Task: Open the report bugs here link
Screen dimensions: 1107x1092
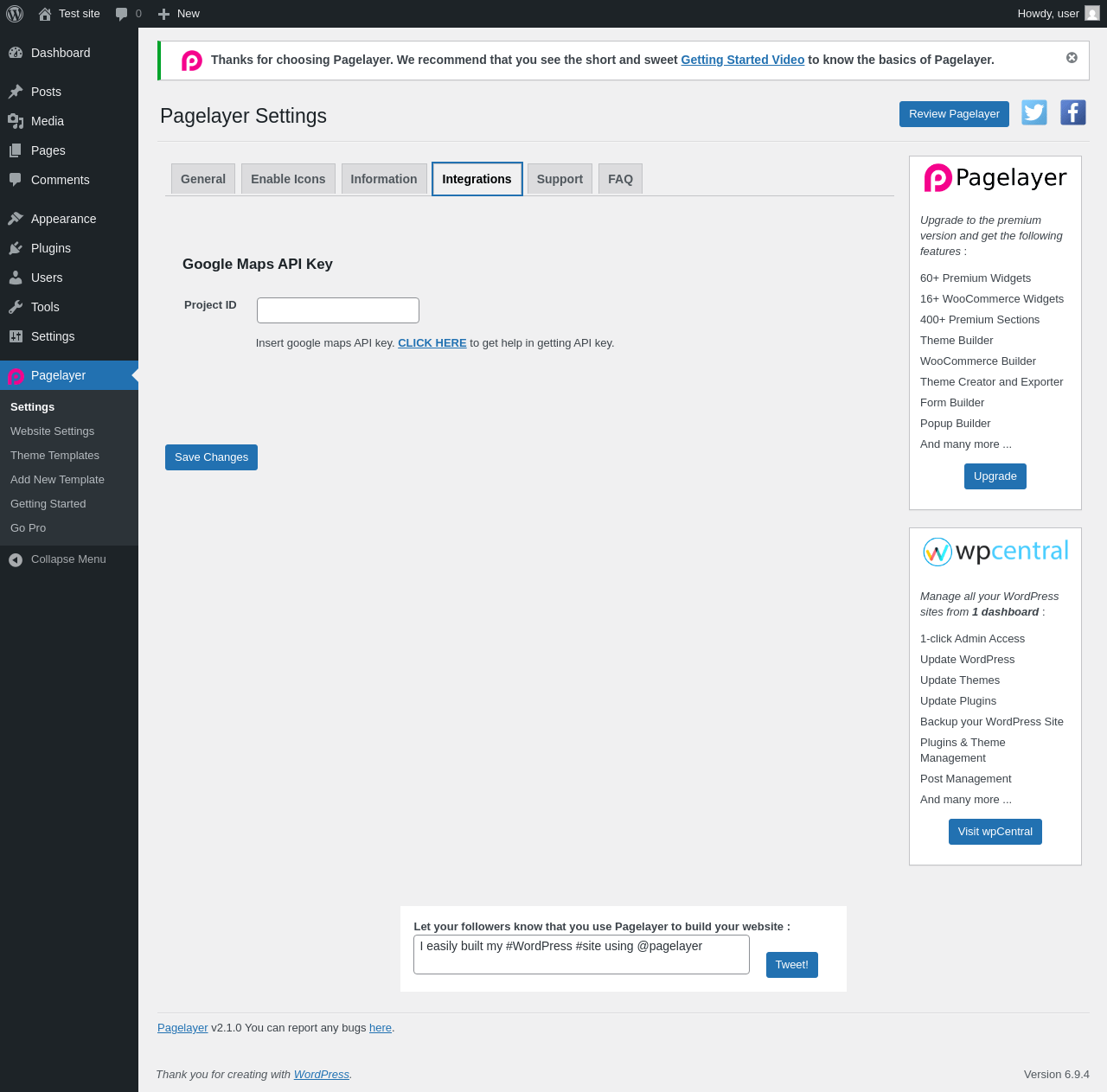Action: click(381, 1028)
